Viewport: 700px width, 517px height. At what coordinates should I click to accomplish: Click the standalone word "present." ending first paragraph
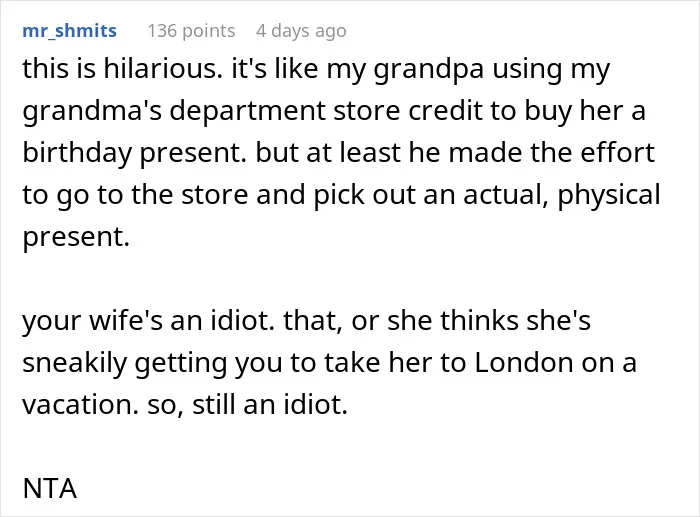tap(76, 238)
